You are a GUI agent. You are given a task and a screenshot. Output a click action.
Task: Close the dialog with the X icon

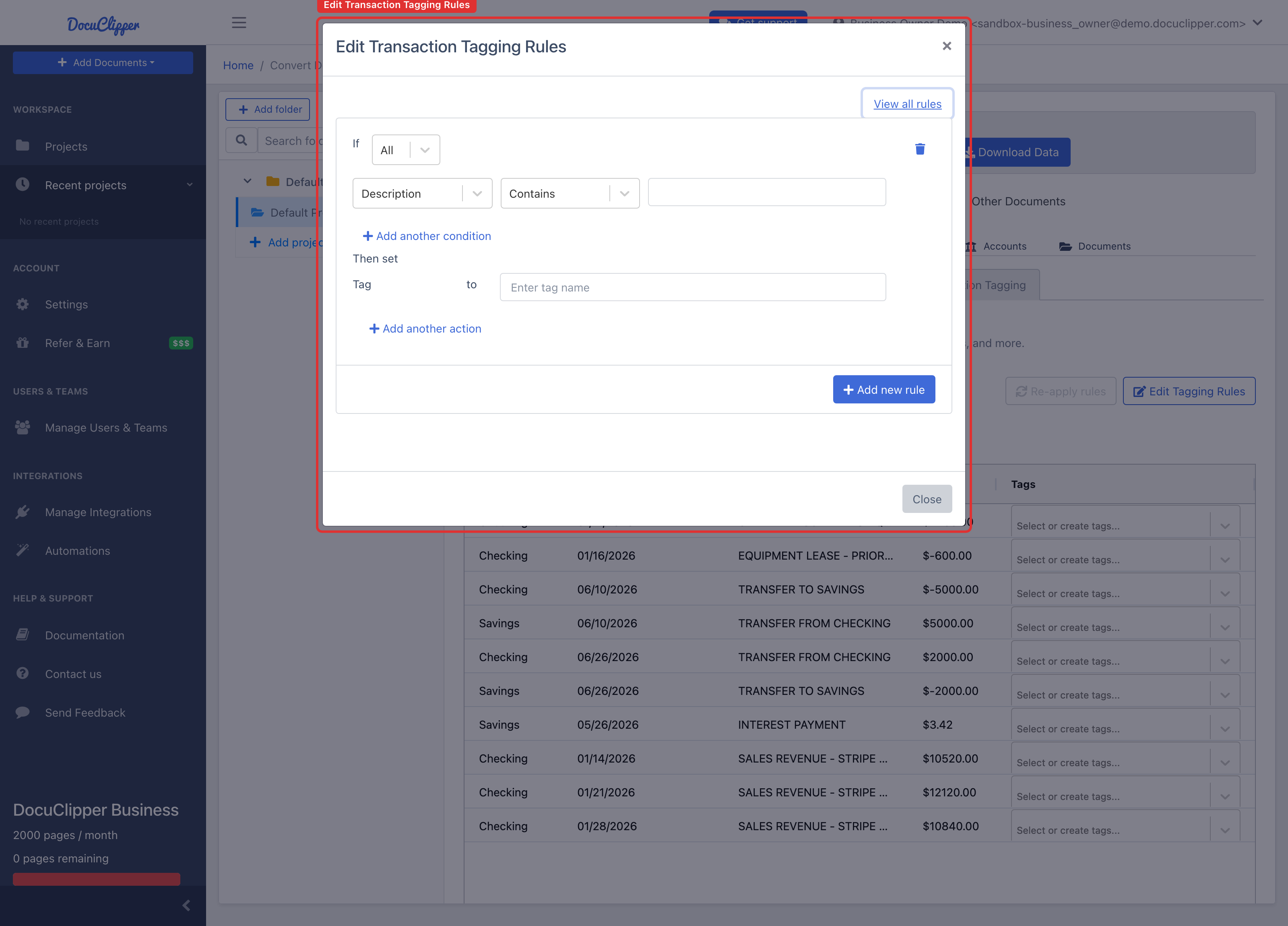coord(947,46)
